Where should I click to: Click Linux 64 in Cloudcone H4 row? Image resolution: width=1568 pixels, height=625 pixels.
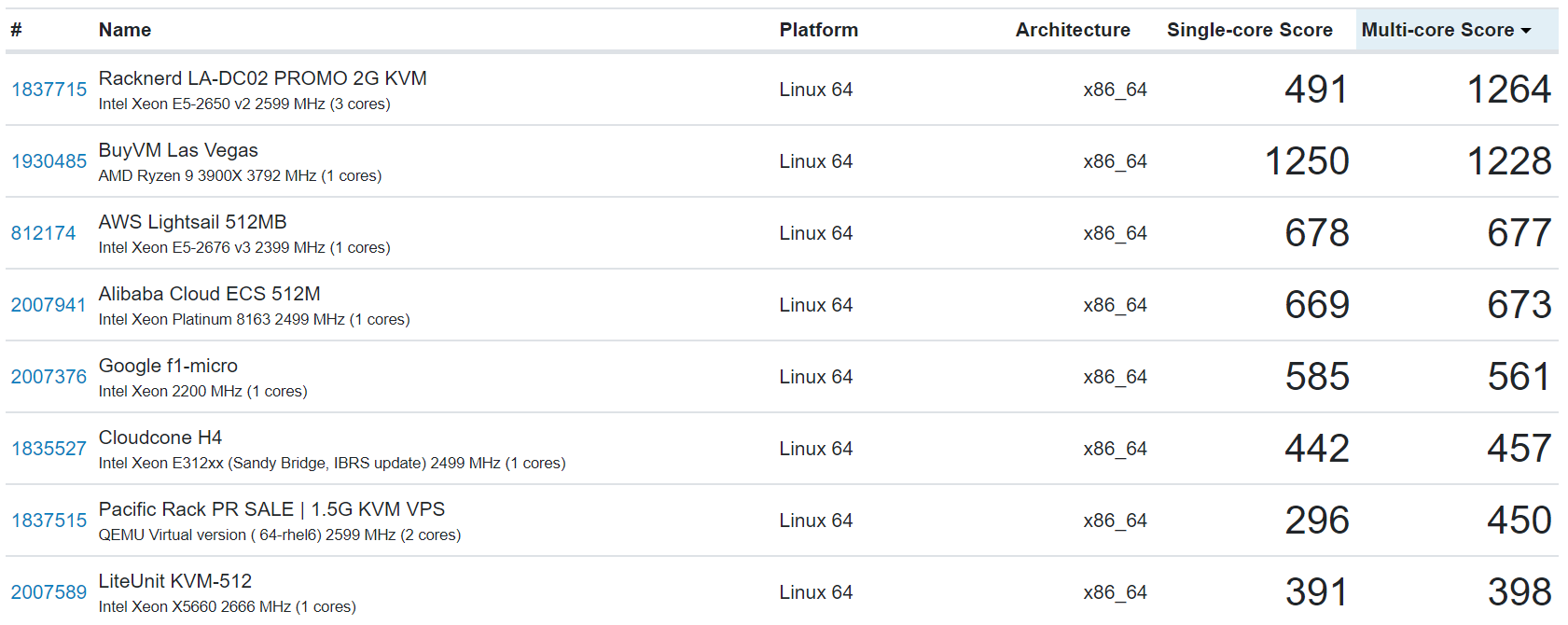point(816,449)
